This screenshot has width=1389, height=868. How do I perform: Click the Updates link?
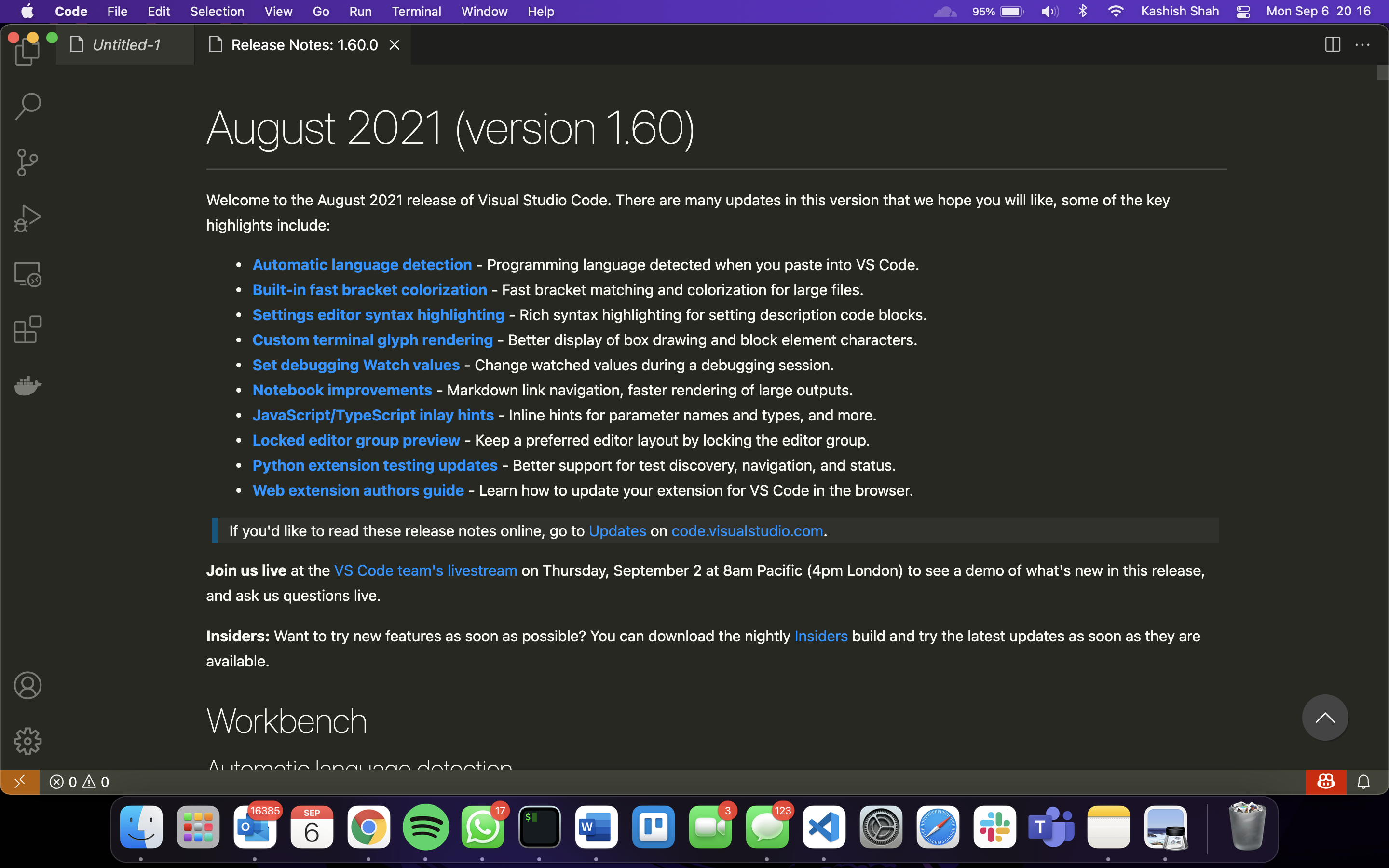pos(618,531)
